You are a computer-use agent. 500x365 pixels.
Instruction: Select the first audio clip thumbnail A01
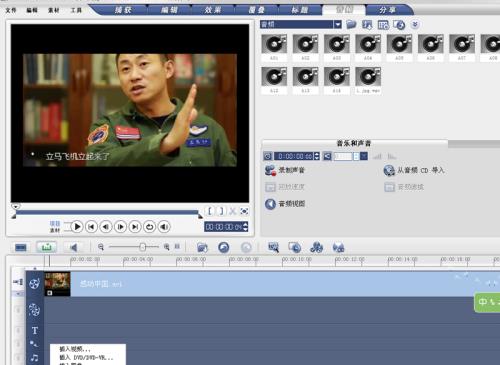274,47
